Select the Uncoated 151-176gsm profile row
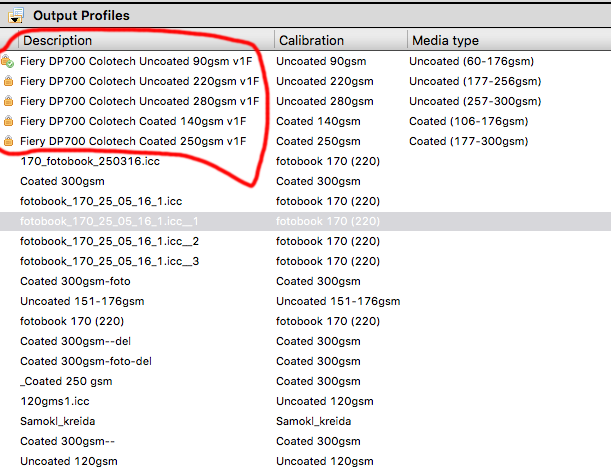Screen dimensions: 611x472 [306, 301]
